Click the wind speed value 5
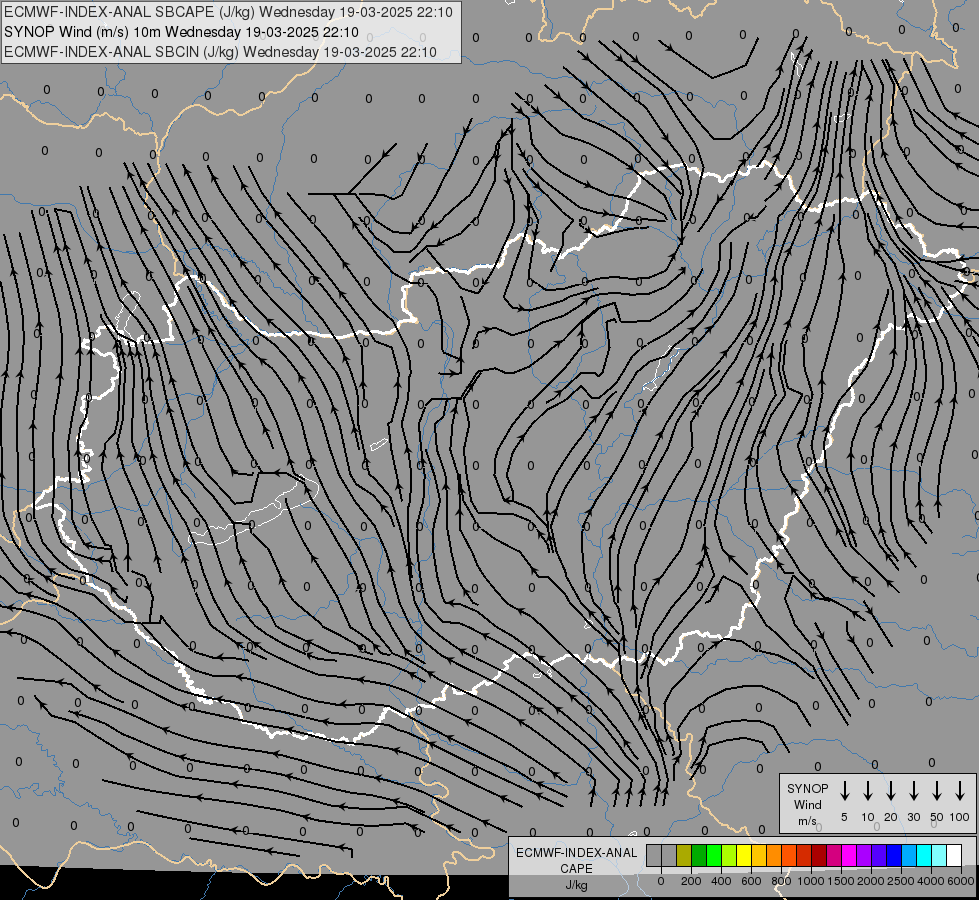 pos(844,817)
